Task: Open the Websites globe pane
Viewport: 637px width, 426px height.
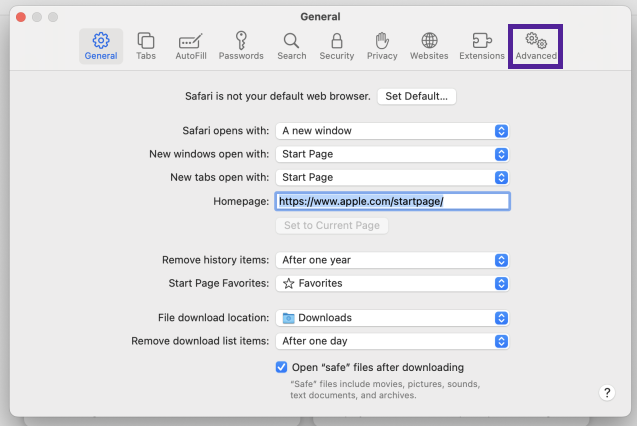Action: click(x=429, y=46)
